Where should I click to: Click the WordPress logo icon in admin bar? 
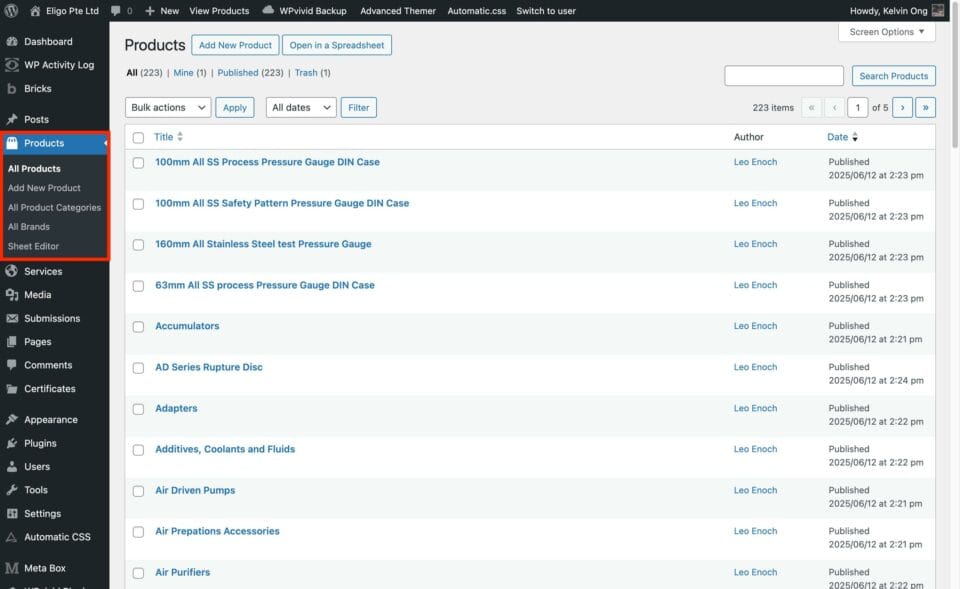[12, 11]
